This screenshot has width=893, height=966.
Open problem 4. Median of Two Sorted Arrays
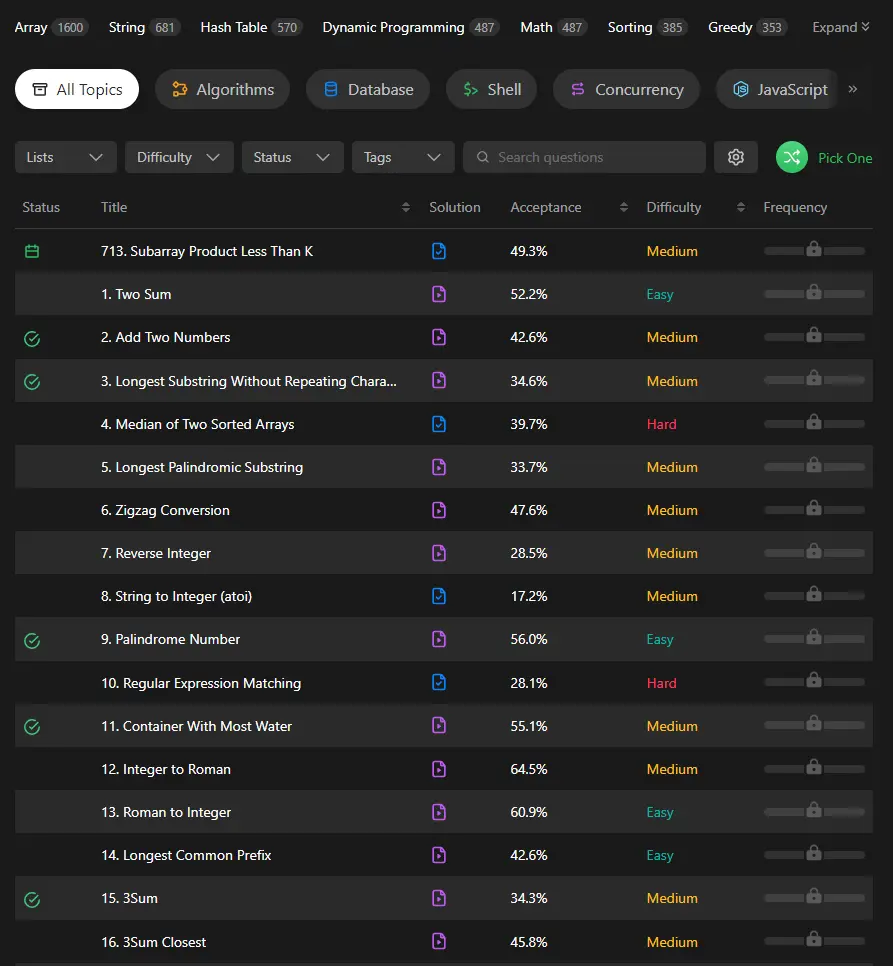point(198,424)
